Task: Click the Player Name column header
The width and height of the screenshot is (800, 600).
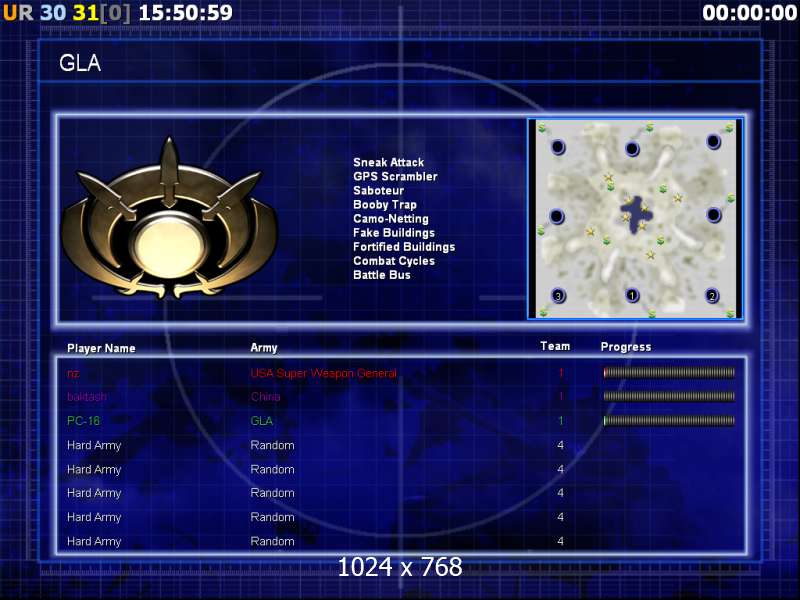Action: click(x=101, y=348)
